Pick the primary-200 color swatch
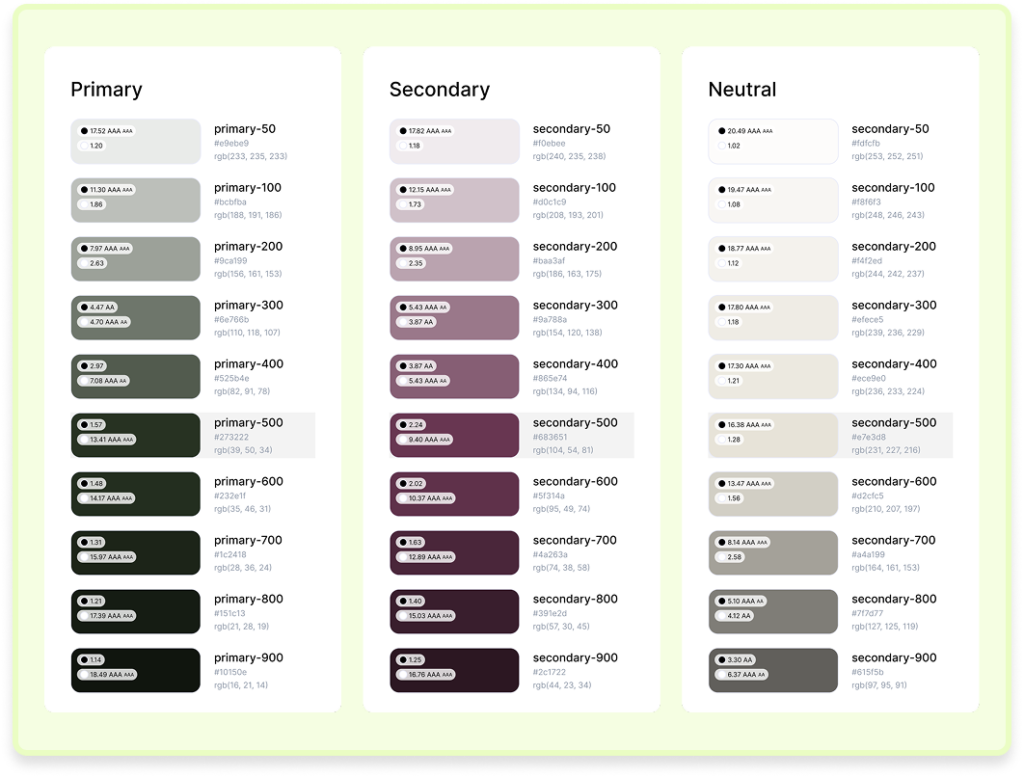 pos(136,259)
